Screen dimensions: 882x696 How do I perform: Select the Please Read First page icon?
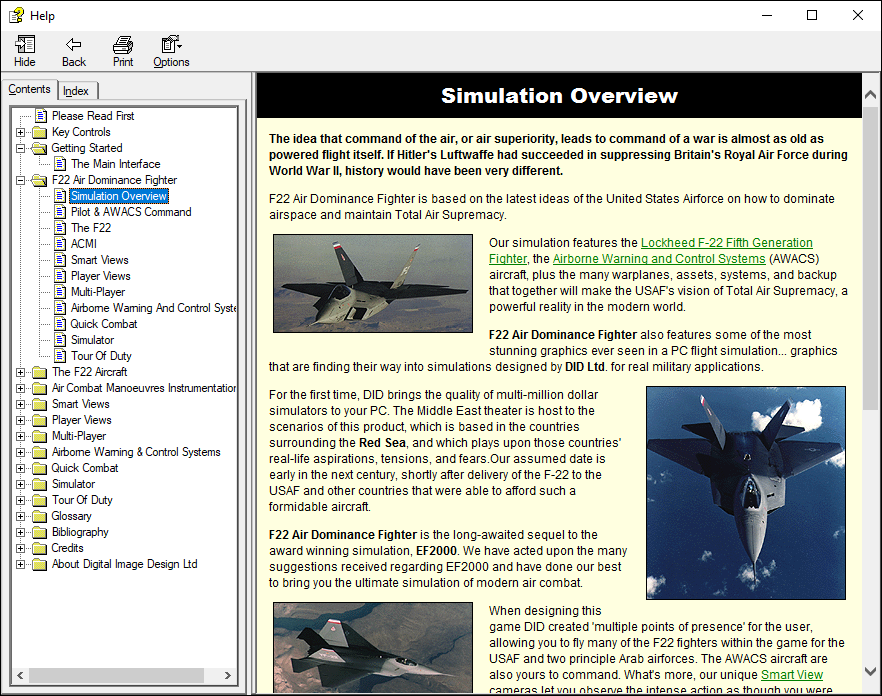coord(41,116)
